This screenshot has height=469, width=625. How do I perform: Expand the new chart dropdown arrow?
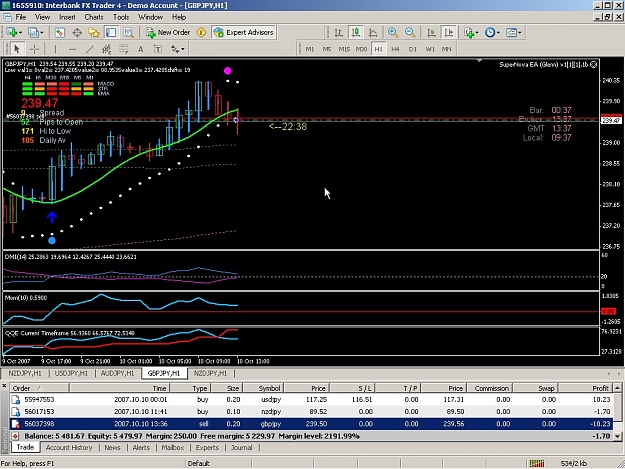[x=20, y=33]
